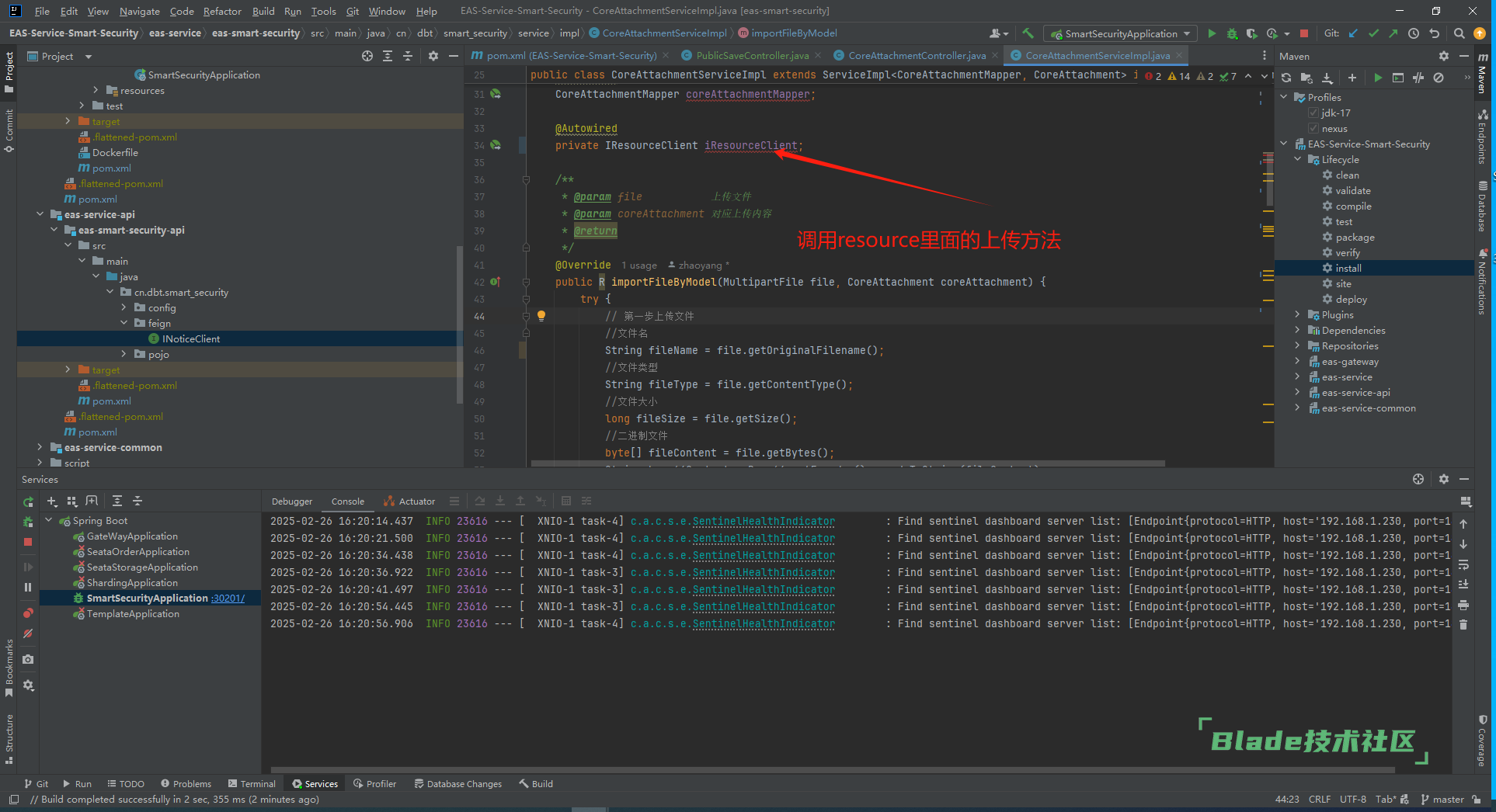Clear console with the trash icon

(1463, 624)
